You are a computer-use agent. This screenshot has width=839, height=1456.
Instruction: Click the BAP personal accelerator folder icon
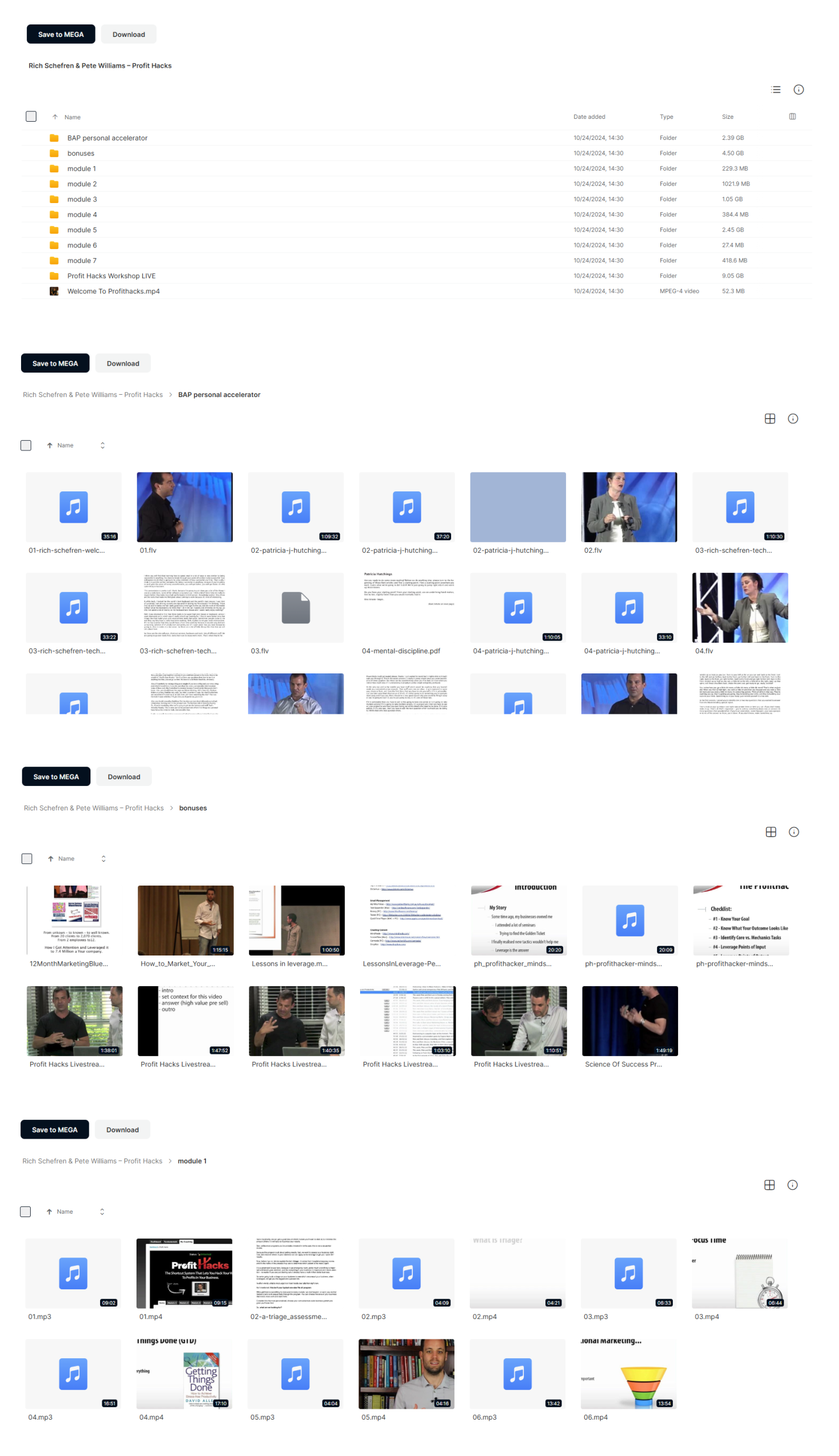click(x=54, y=138)
